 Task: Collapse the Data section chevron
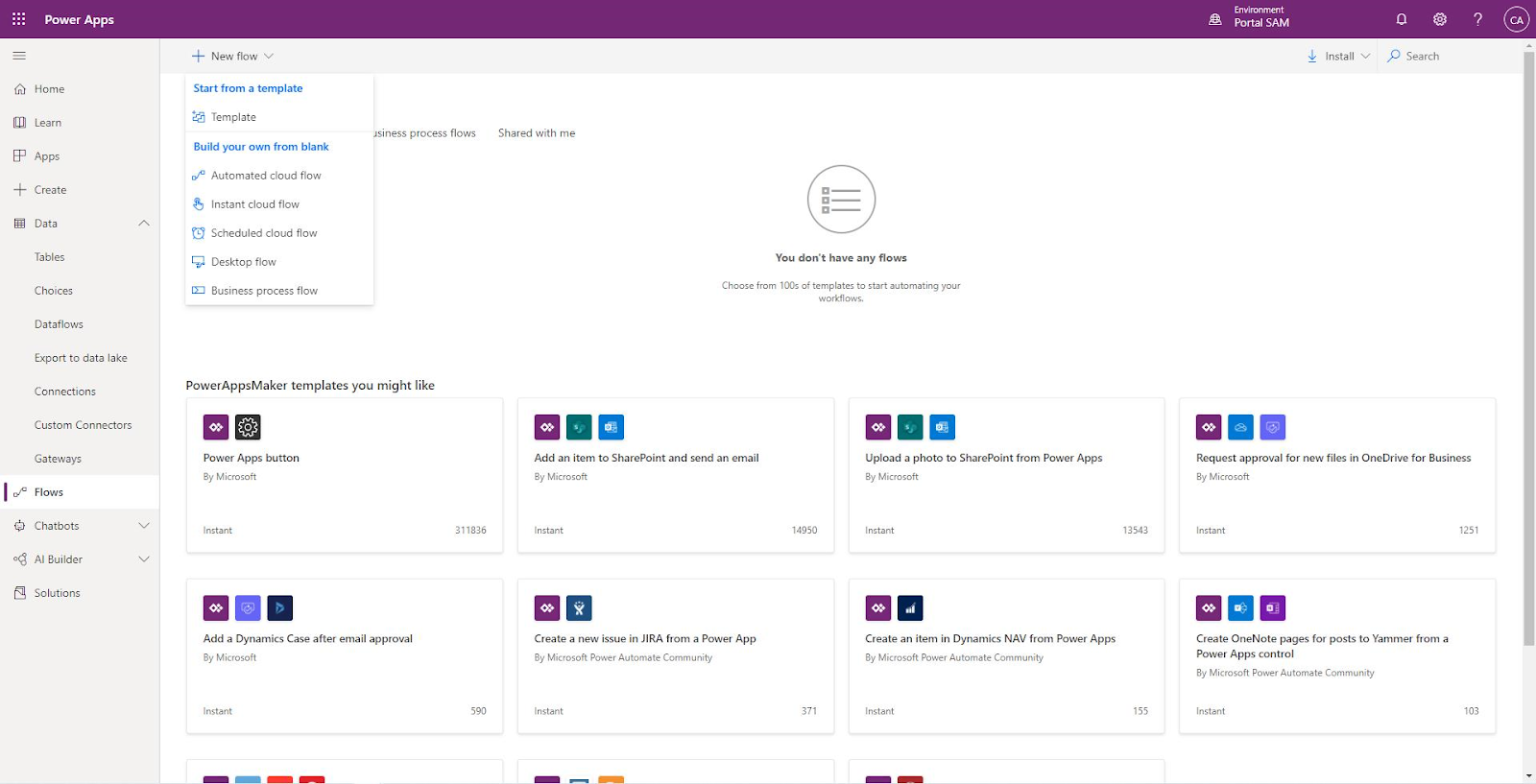click(144, 224)
